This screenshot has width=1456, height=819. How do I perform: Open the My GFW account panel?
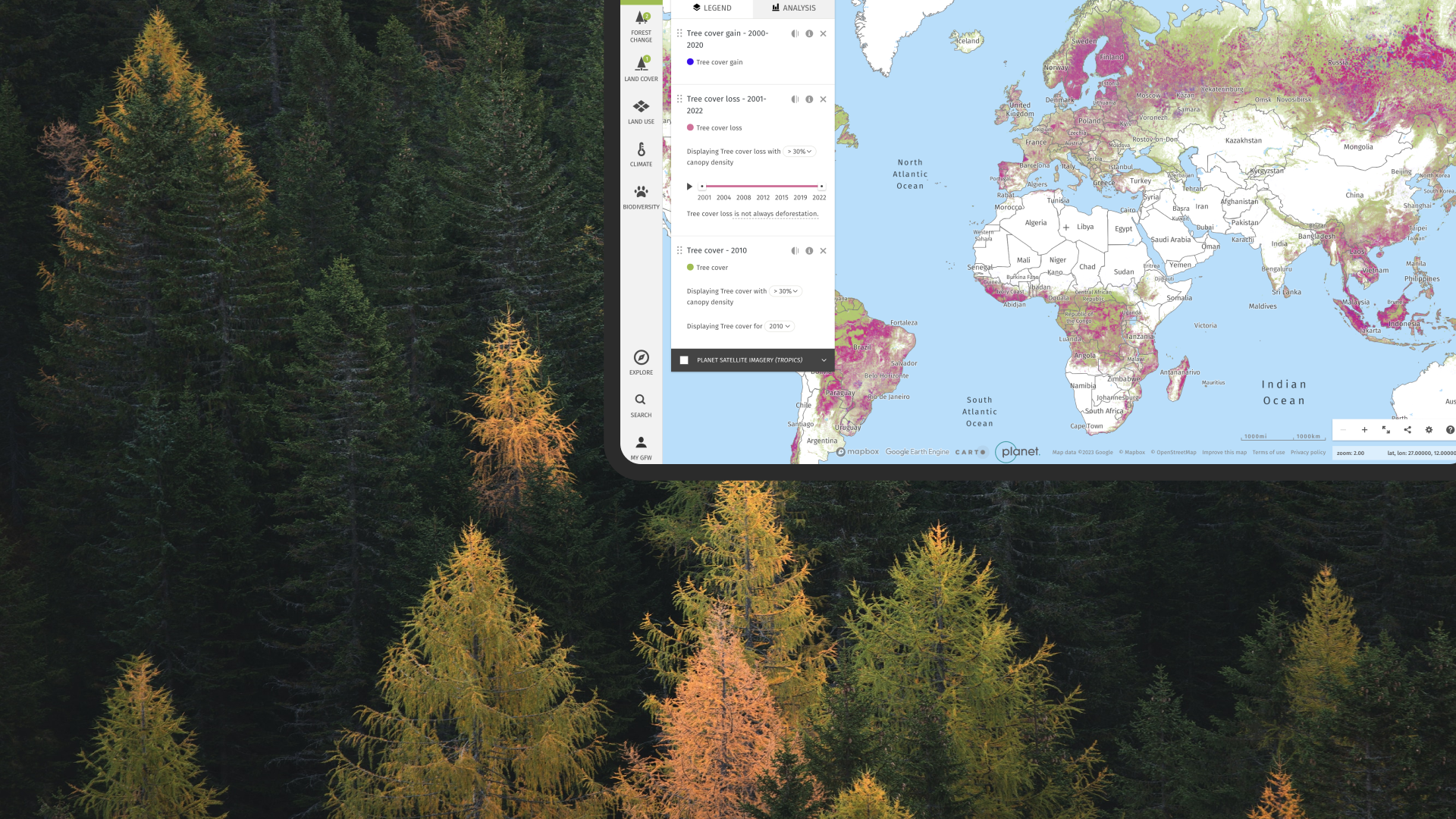(x=641, y=444)
